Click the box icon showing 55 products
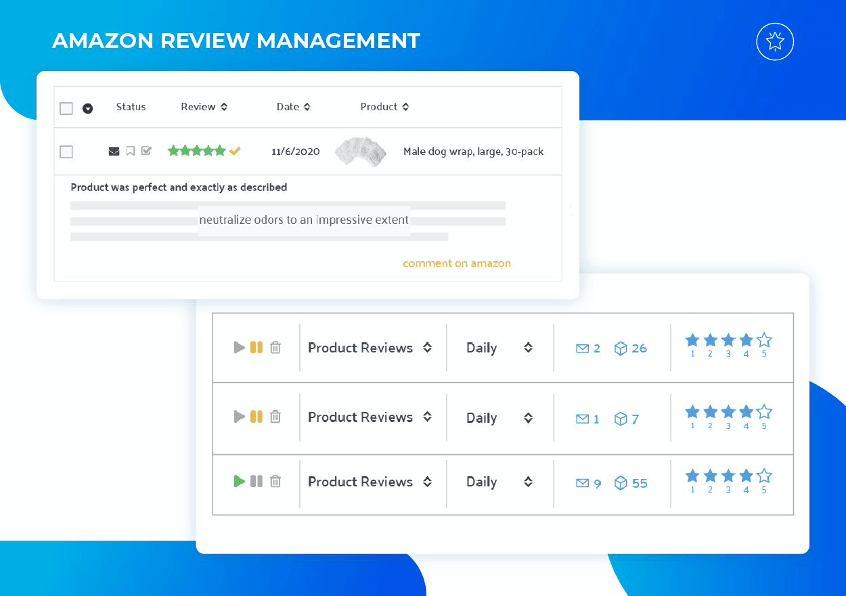Screen dimensions: 846x596 coord(631,483)
